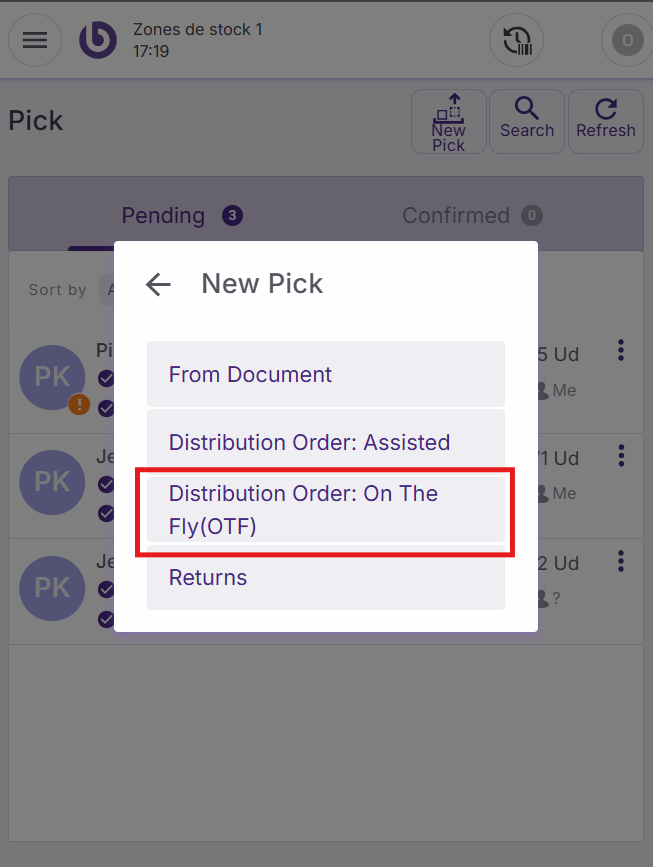Click the first PK avatar with the warning badge
This screenshot has height=867, width=653.
(x=52, y=378)
